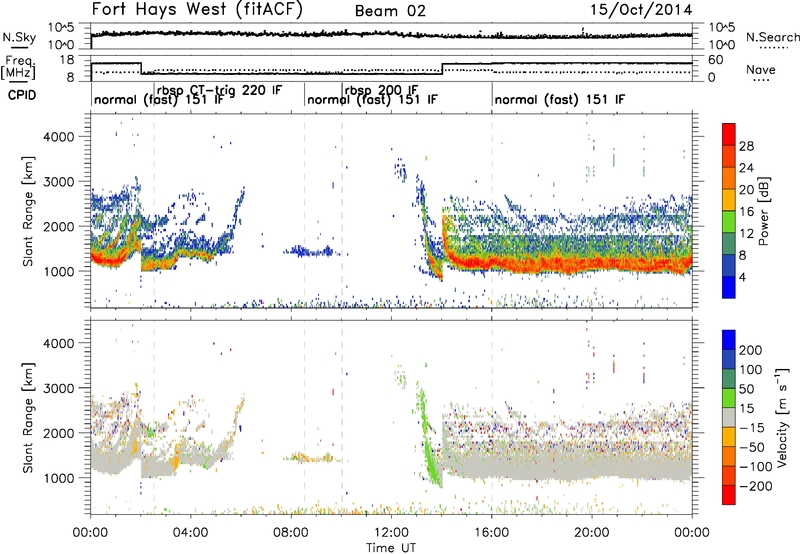Click the 'rbsp 200 IF' CPID label
The height and width of the screenshot is (554, 800).
click(x=381, y=90)
